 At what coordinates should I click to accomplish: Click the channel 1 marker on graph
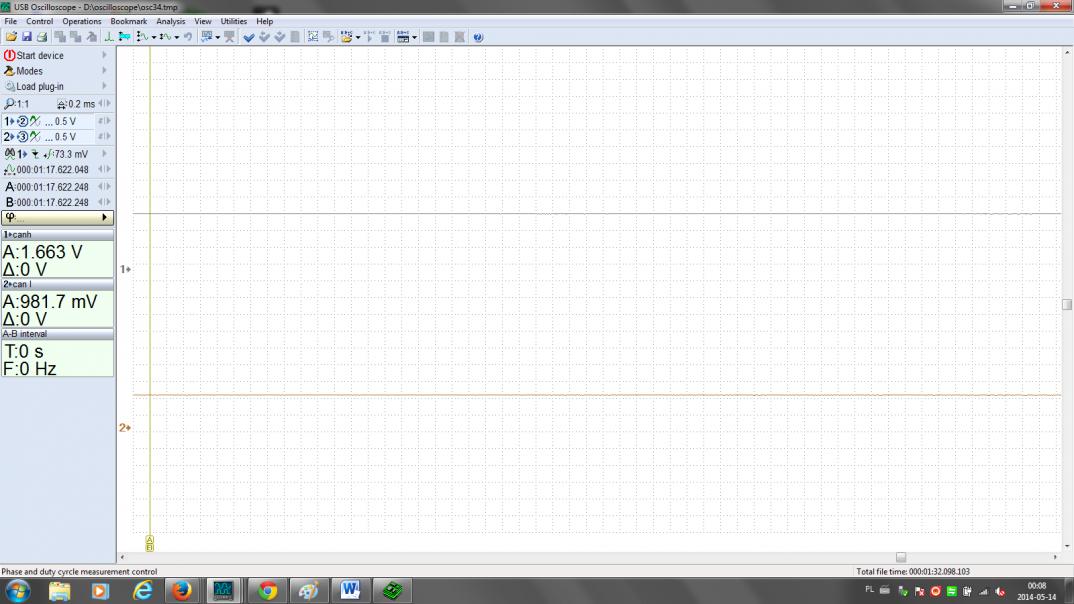[x=125, y=269]
